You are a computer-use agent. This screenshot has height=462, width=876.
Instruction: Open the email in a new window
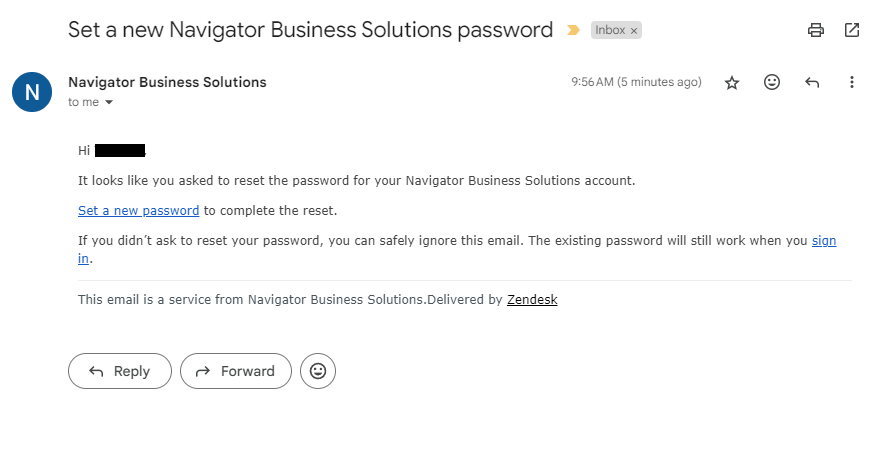coord(851,30)
